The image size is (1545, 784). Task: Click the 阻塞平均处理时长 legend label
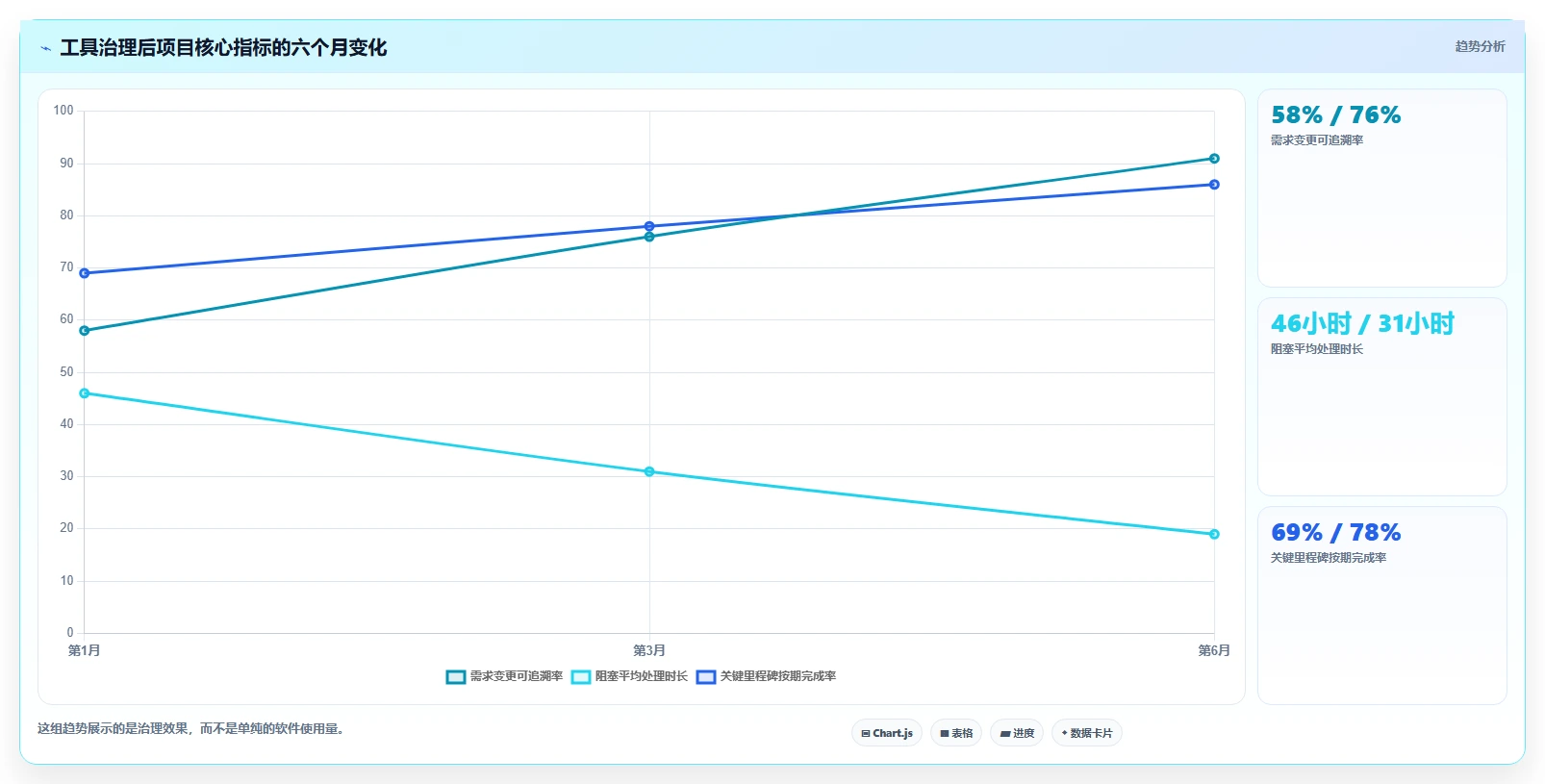pos(642,676)
